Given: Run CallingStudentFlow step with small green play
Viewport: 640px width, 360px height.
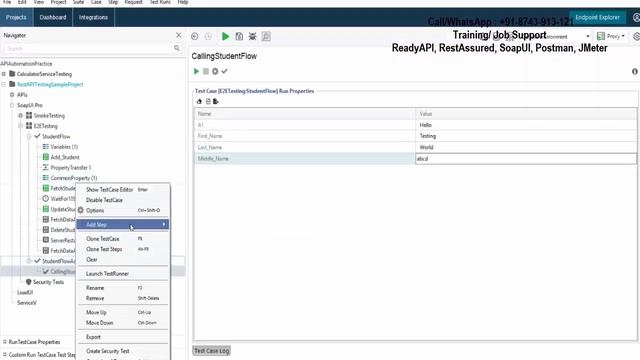Looking at the screenshot, I should pyautogui.click(x=196, y=71).
